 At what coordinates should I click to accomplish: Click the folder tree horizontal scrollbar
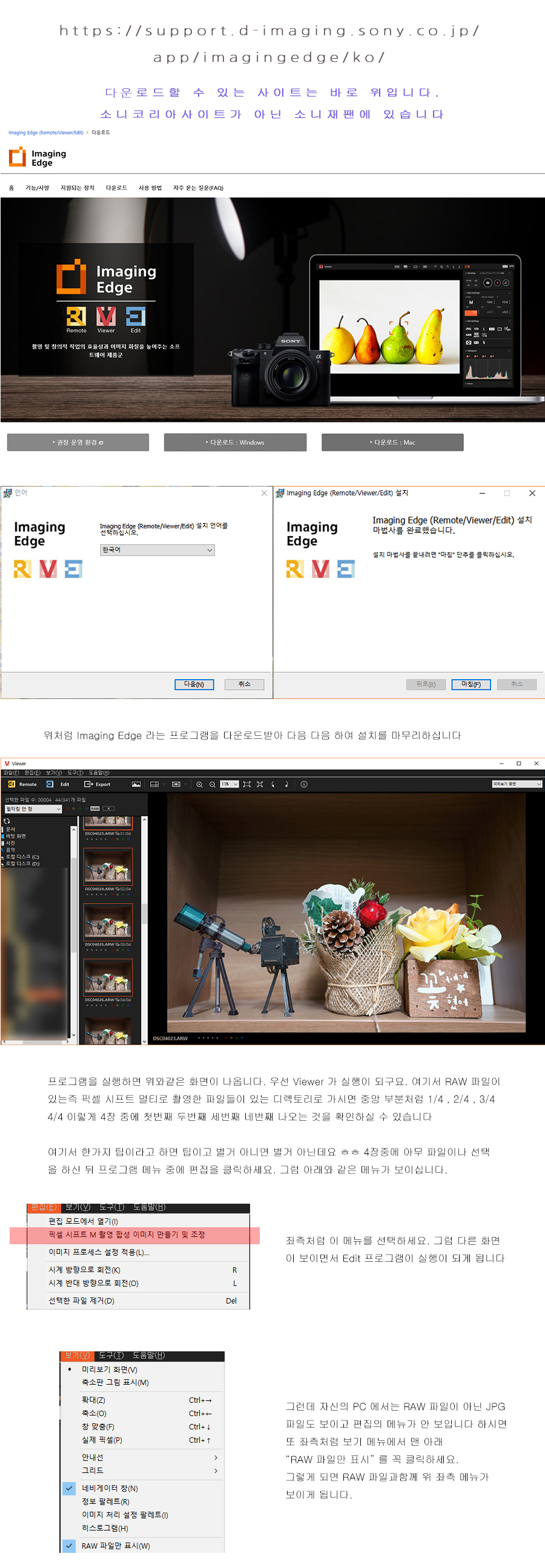36,1042
